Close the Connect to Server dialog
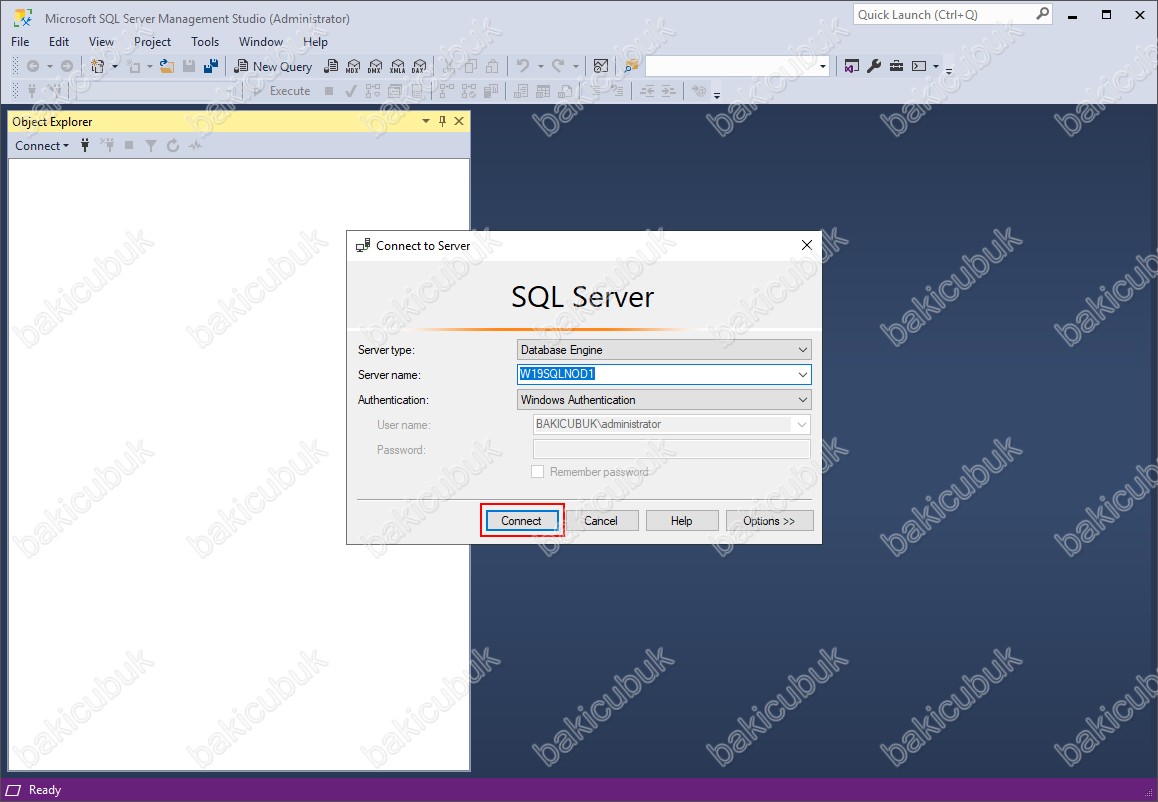Viewport: 1158px width, 802px height. pos(806,245)
